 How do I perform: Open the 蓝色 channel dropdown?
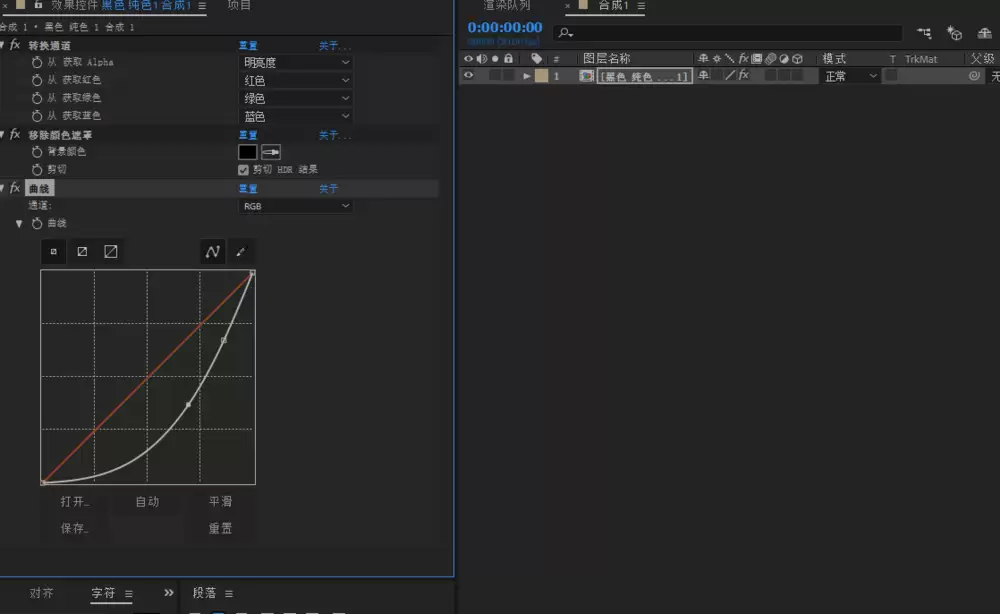pyautogui.click(x=296, y=116)
